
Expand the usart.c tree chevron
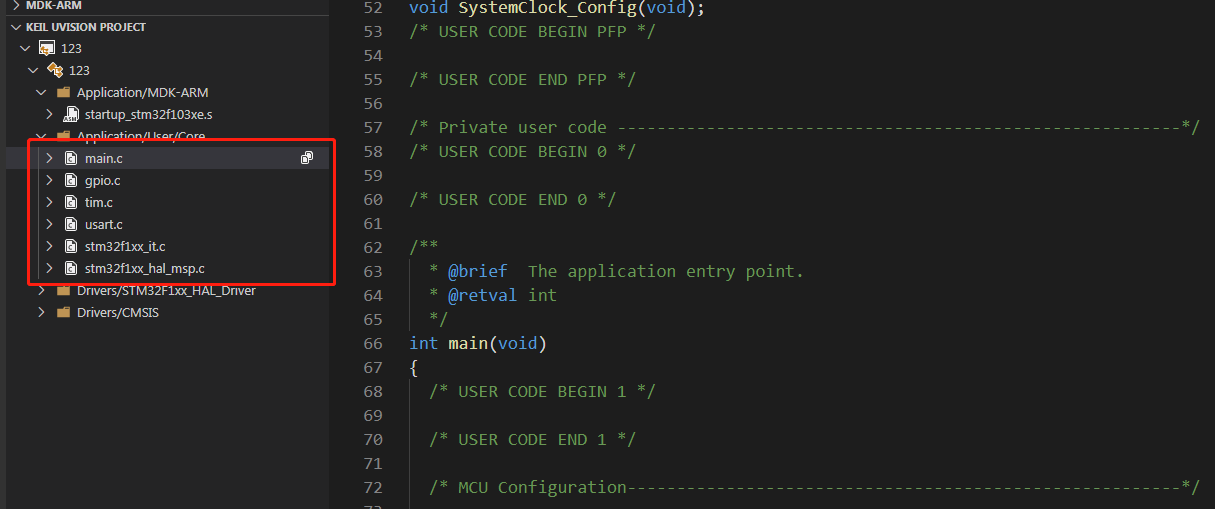coord(49,224)
